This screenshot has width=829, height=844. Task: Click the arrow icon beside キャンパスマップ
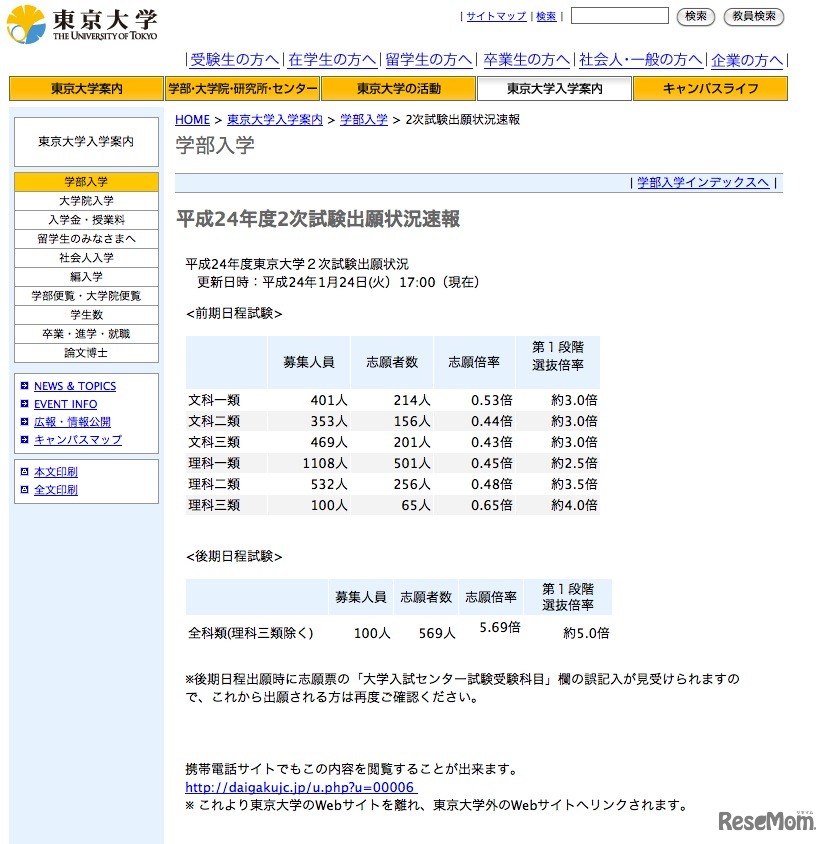(x=24, y=439)
